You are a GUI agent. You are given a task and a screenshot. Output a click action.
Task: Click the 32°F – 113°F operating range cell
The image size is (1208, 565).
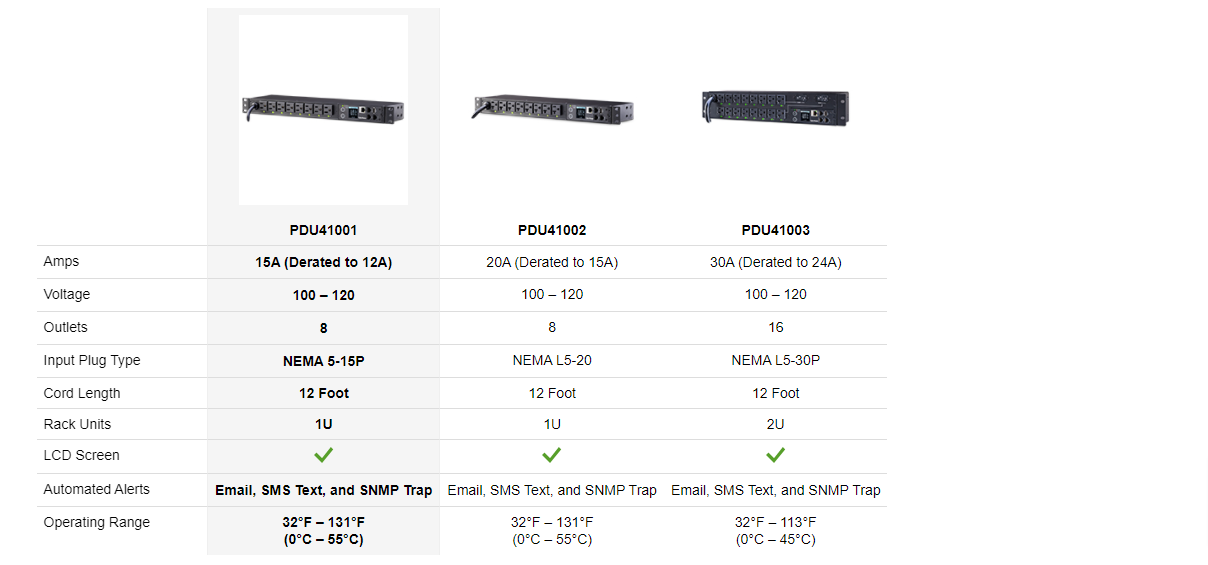pos(775,530)
